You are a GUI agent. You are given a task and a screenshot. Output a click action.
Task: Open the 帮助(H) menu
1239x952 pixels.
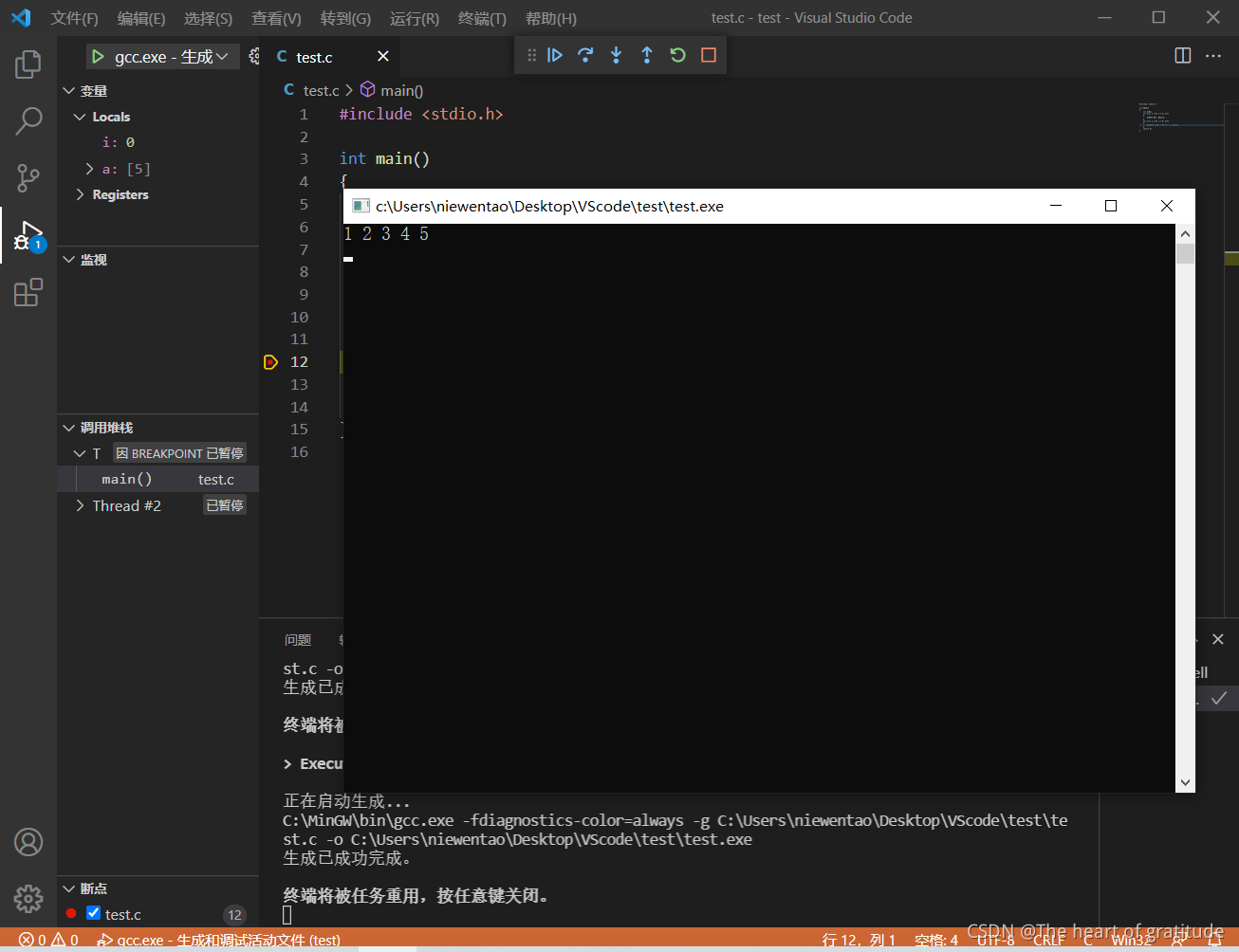[x=550, y=18]
